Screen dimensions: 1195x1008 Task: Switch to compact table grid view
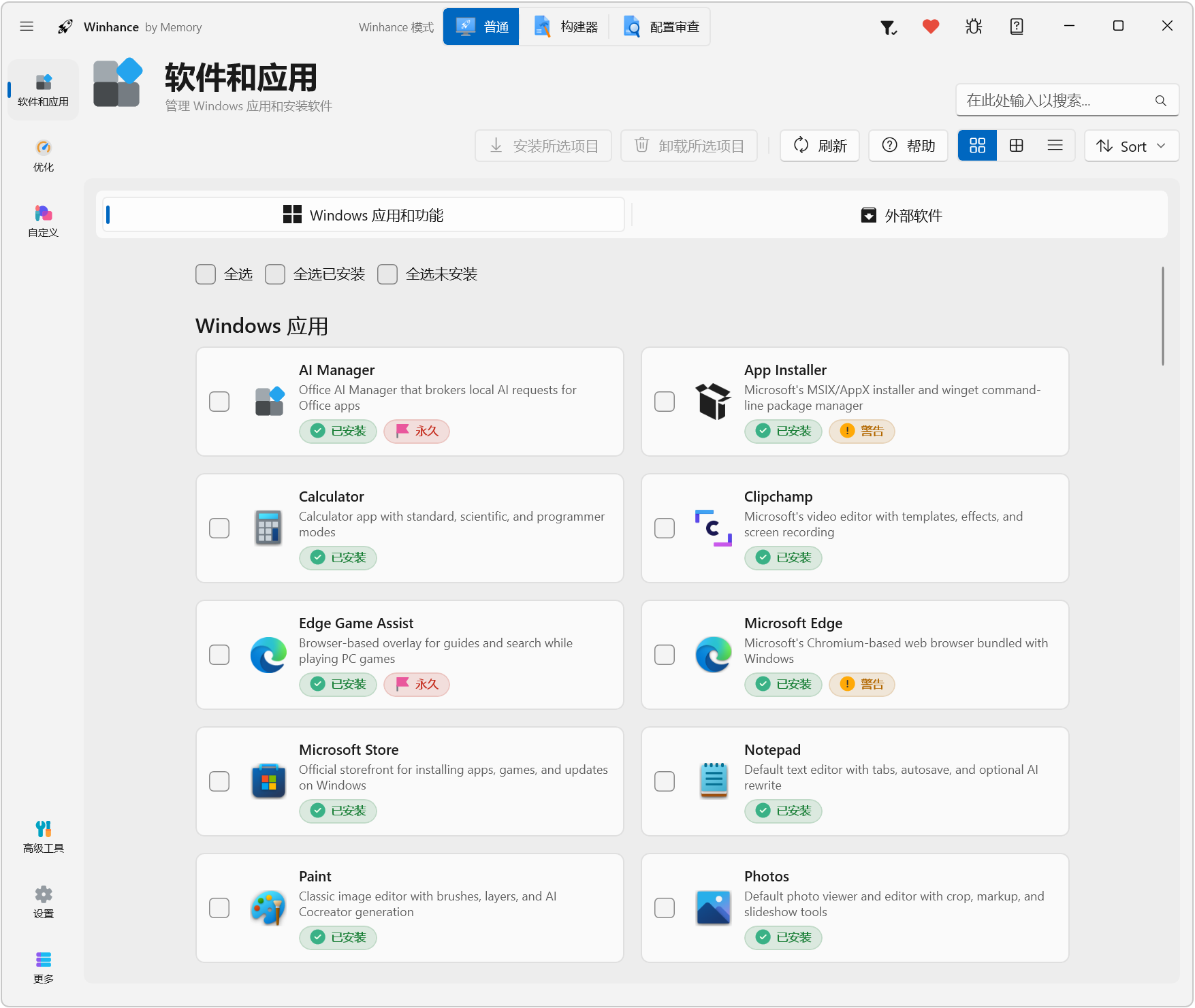point(1016,146)
